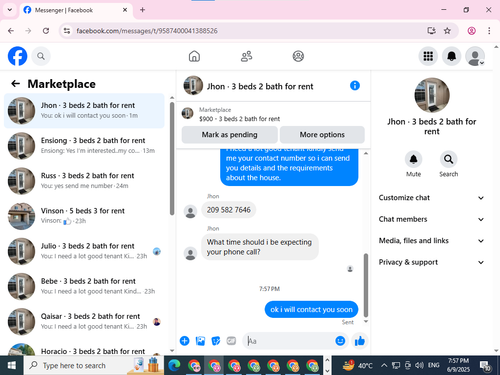500x375 pixels.
Task: Open more actions plus icon in composer
Action: point(185,341)
